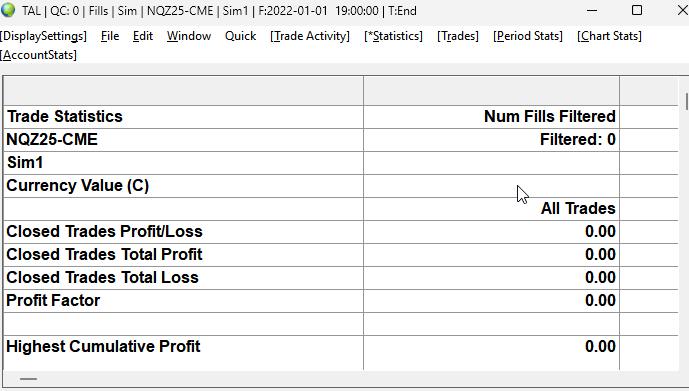Open the AccountStats tab
Screen dimensions: 689x391
pyautogui.click(x=39, y=55)
